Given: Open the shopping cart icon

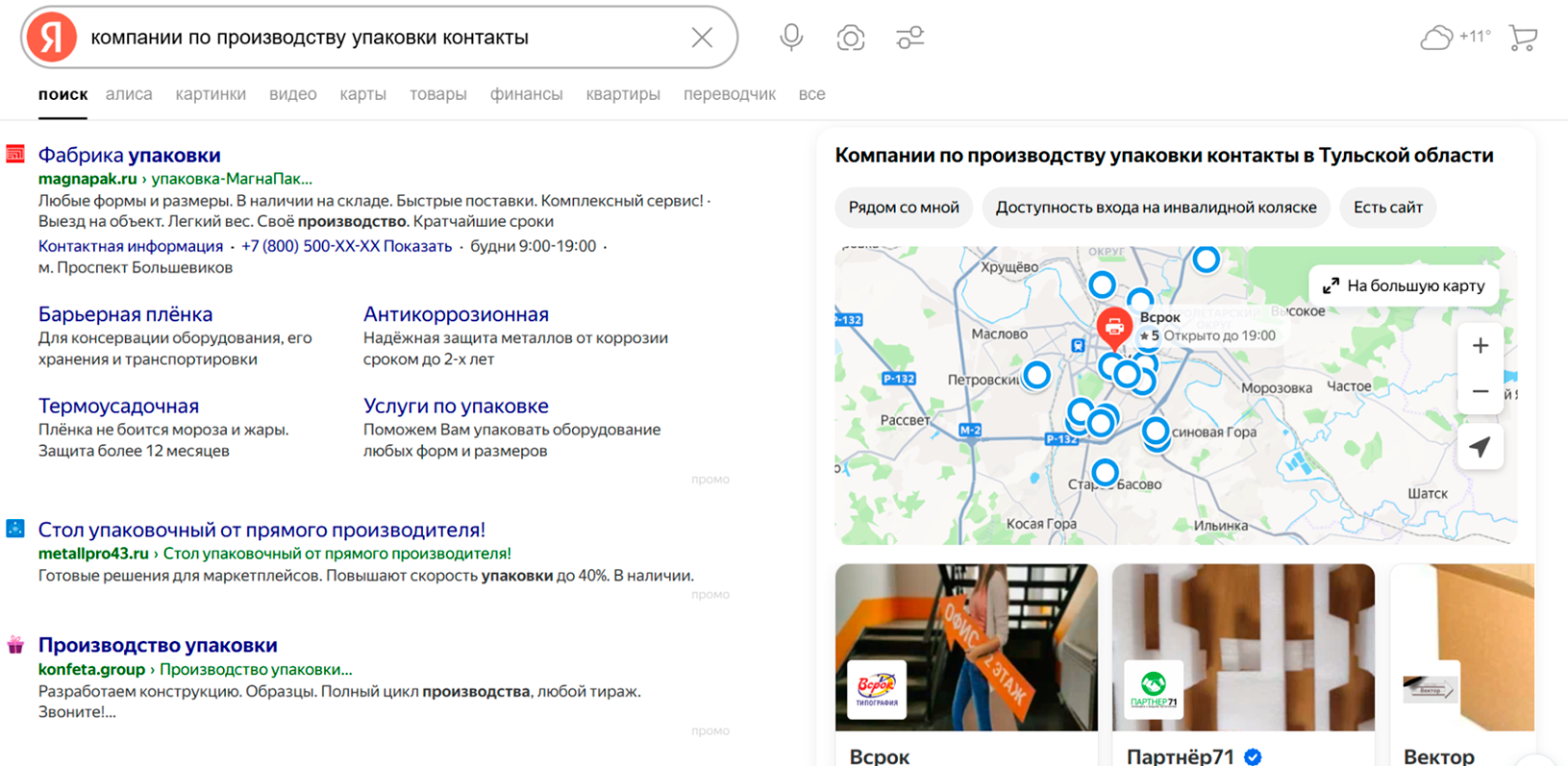Looking at the screenshot, I should coord(1523,37).
